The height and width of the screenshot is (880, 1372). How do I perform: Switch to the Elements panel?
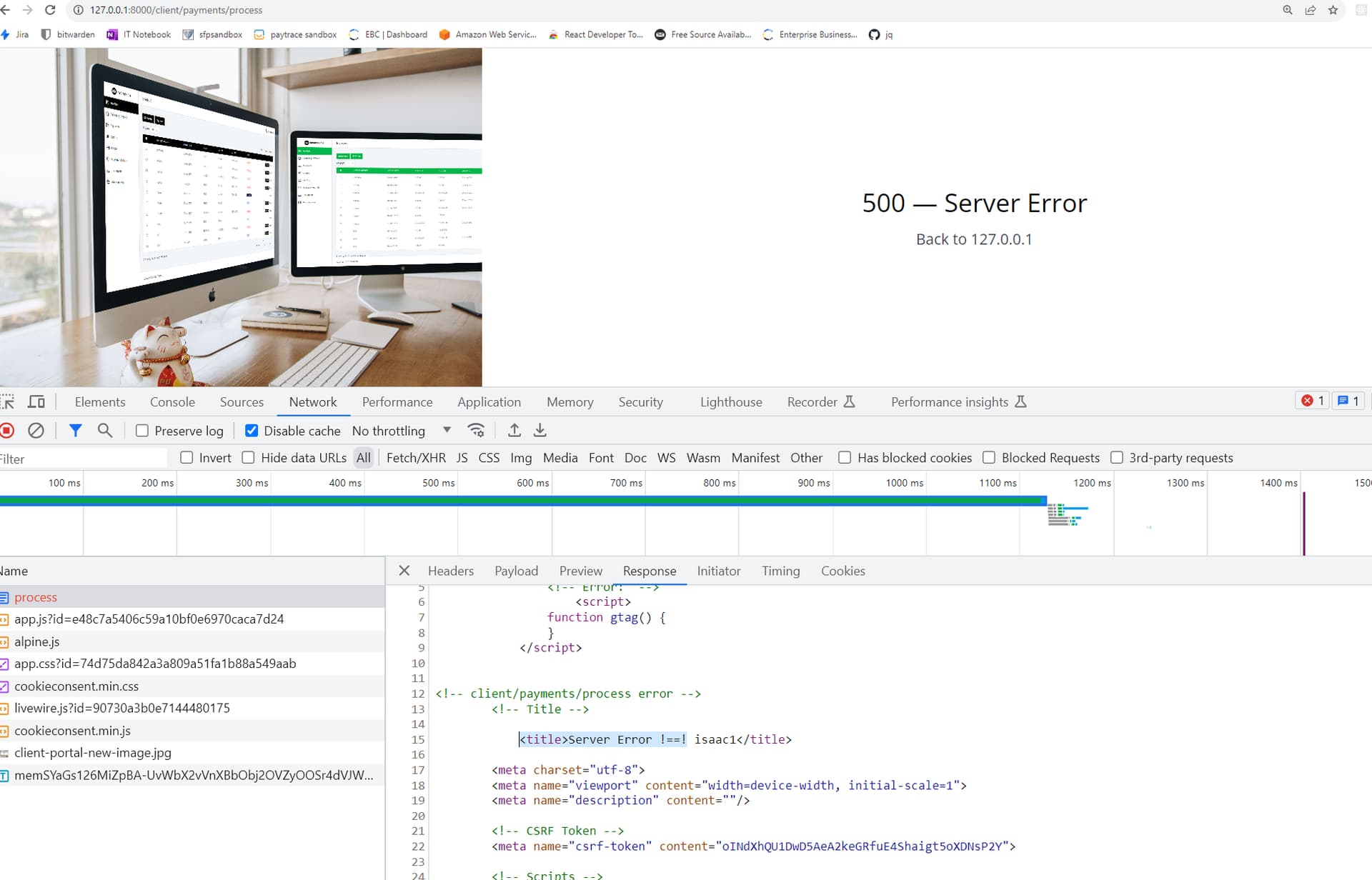point(100,402)
